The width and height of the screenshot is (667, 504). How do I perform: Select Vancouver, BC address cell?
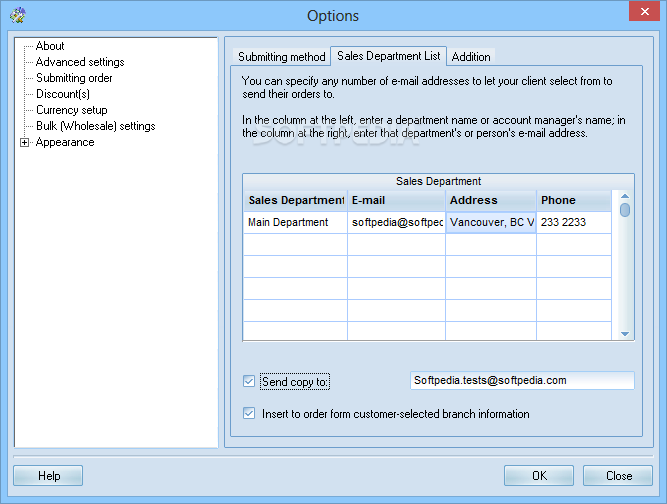[491, 222]
